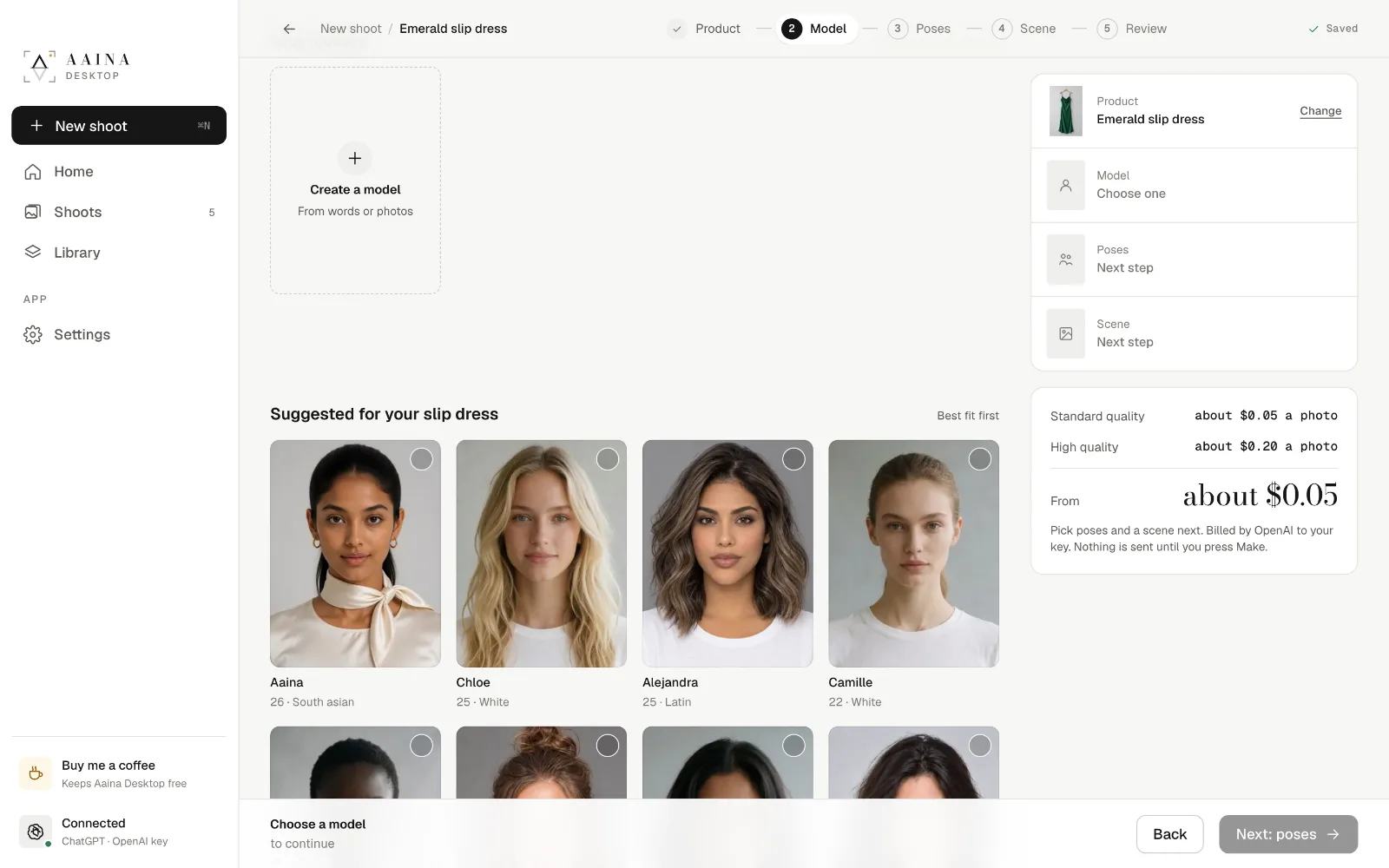
Task: Expand the Model Choose one row
Action: 1194,185
